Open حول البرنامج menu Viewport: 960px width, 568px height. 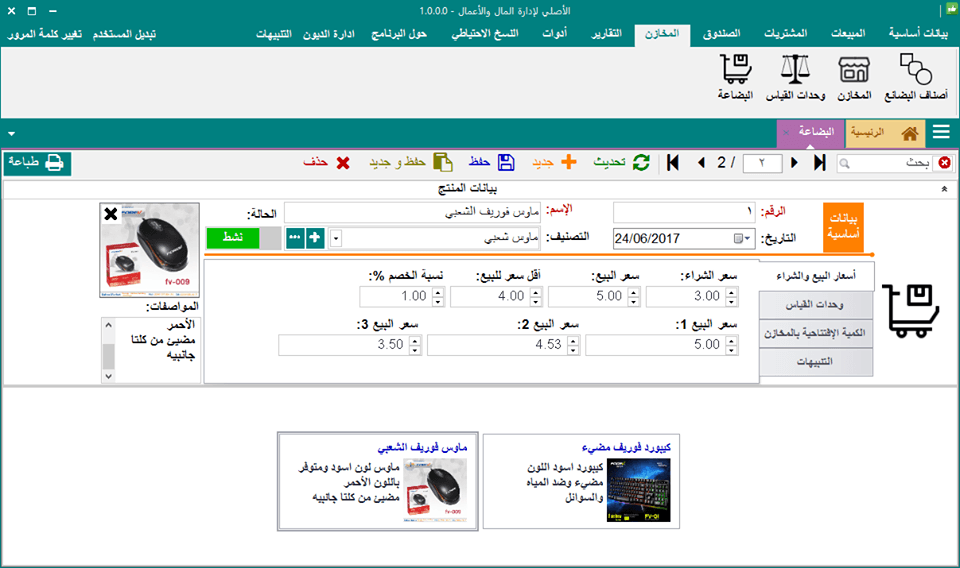[399, 34]
